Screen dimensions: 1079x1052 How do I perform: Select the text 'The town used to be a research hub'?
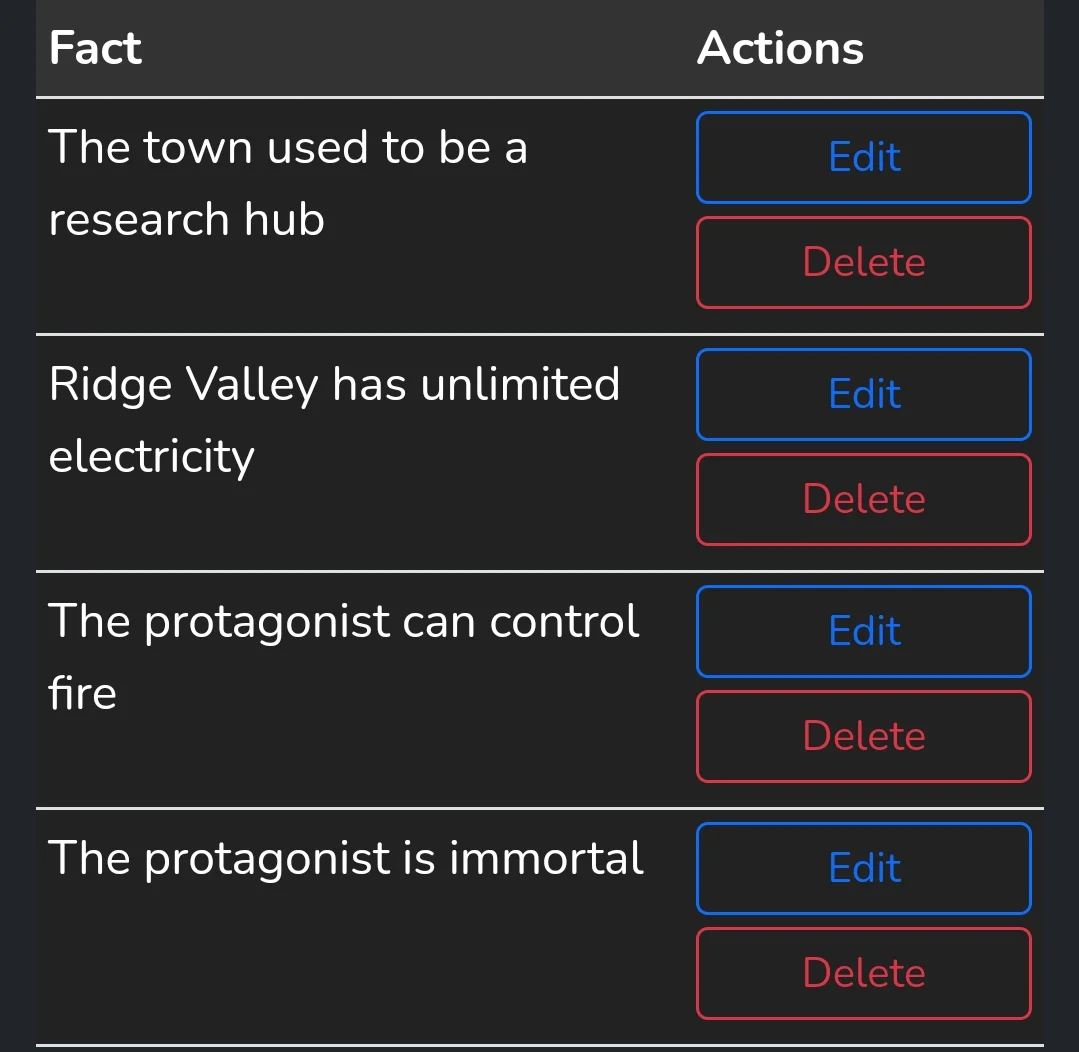point(287,183)
